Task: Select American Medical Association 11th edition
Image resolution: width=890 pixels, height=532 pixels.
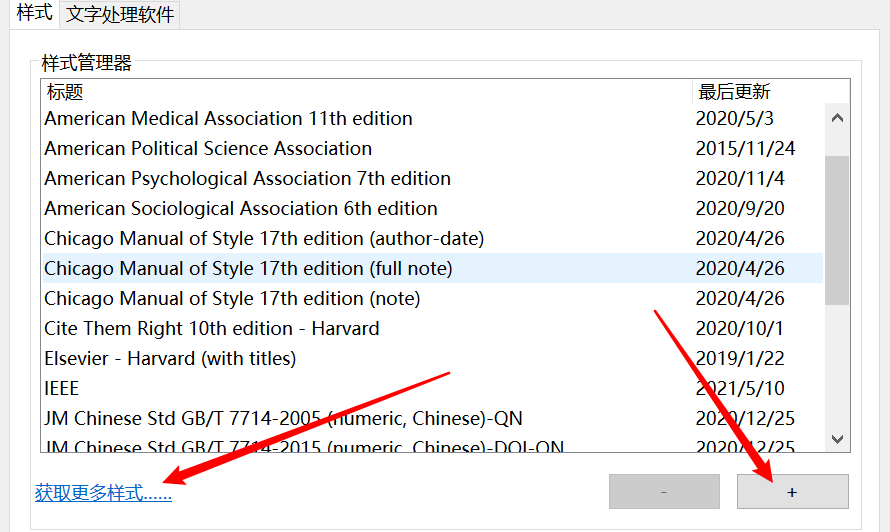Action: [x=228, y=118]
